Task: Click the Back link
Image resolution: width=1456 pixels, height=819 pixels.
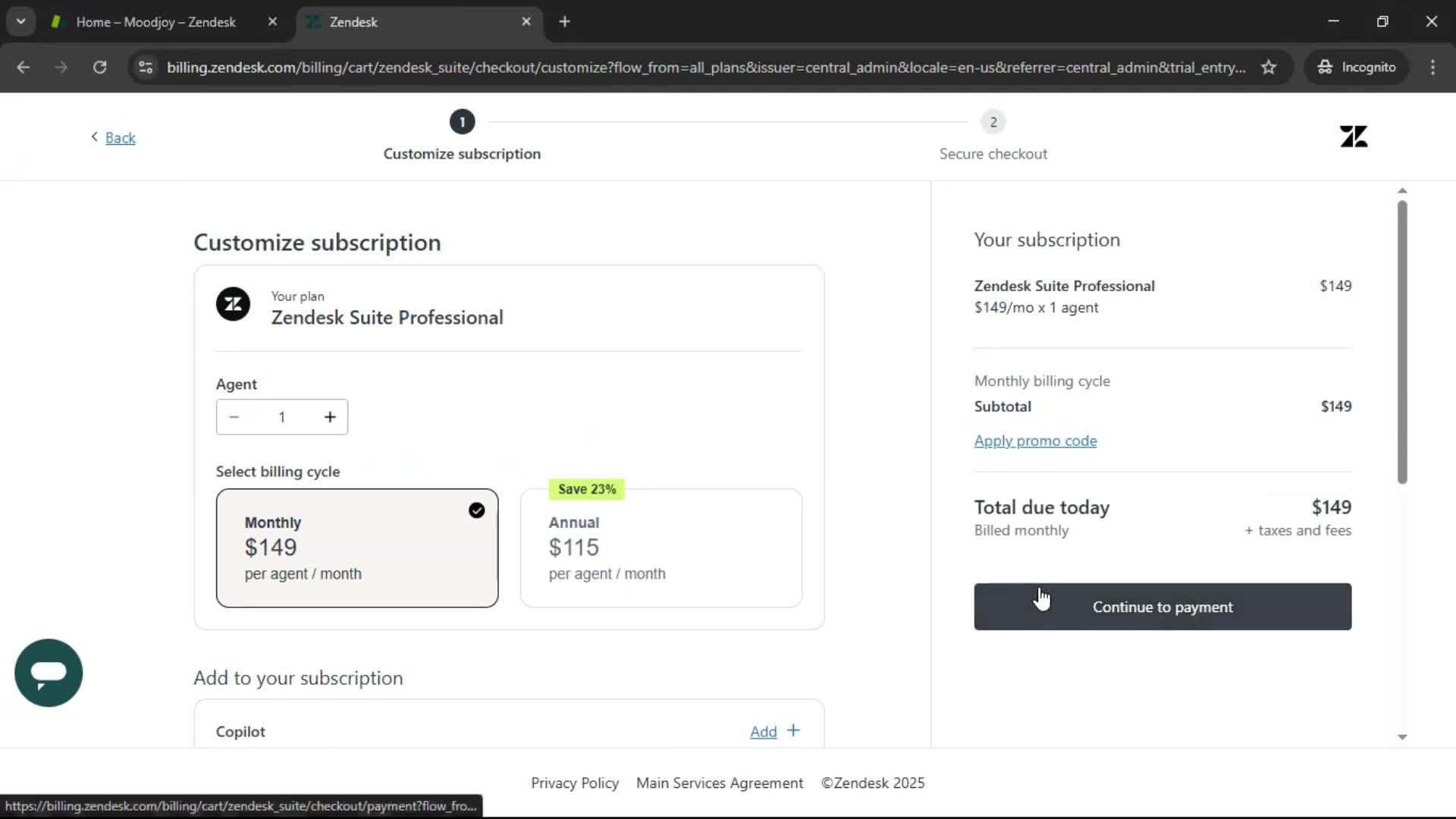Action: [120, 138]
